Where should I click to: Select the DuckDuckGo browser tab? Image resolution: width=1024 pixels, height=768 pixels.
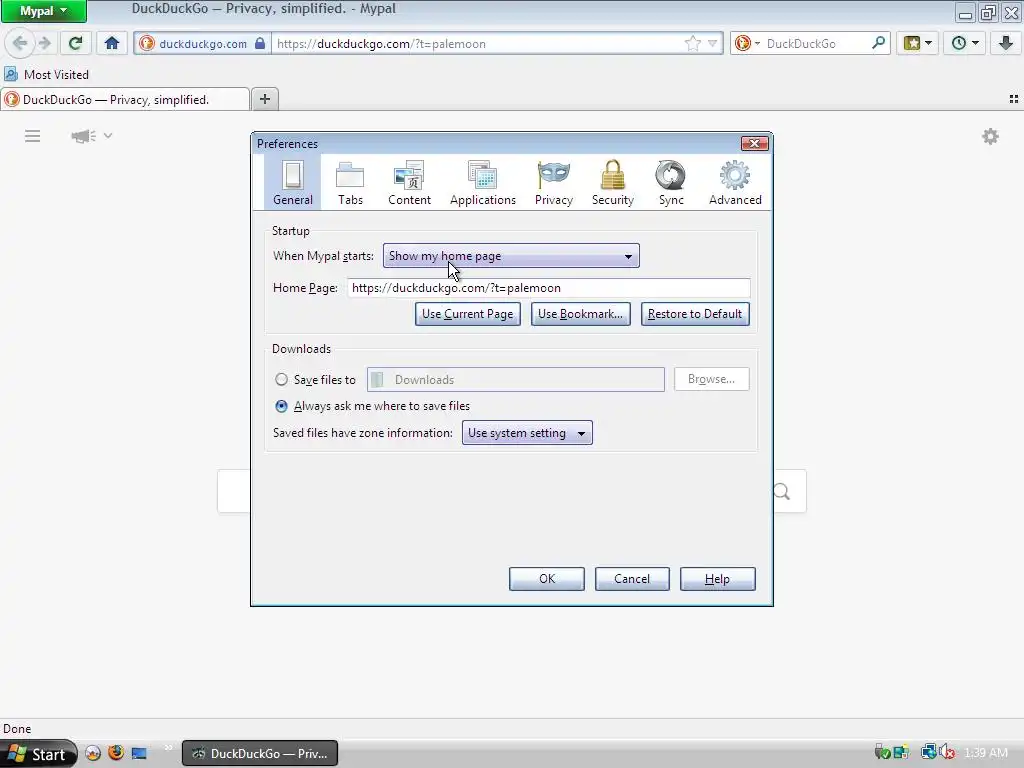[125, 100]
